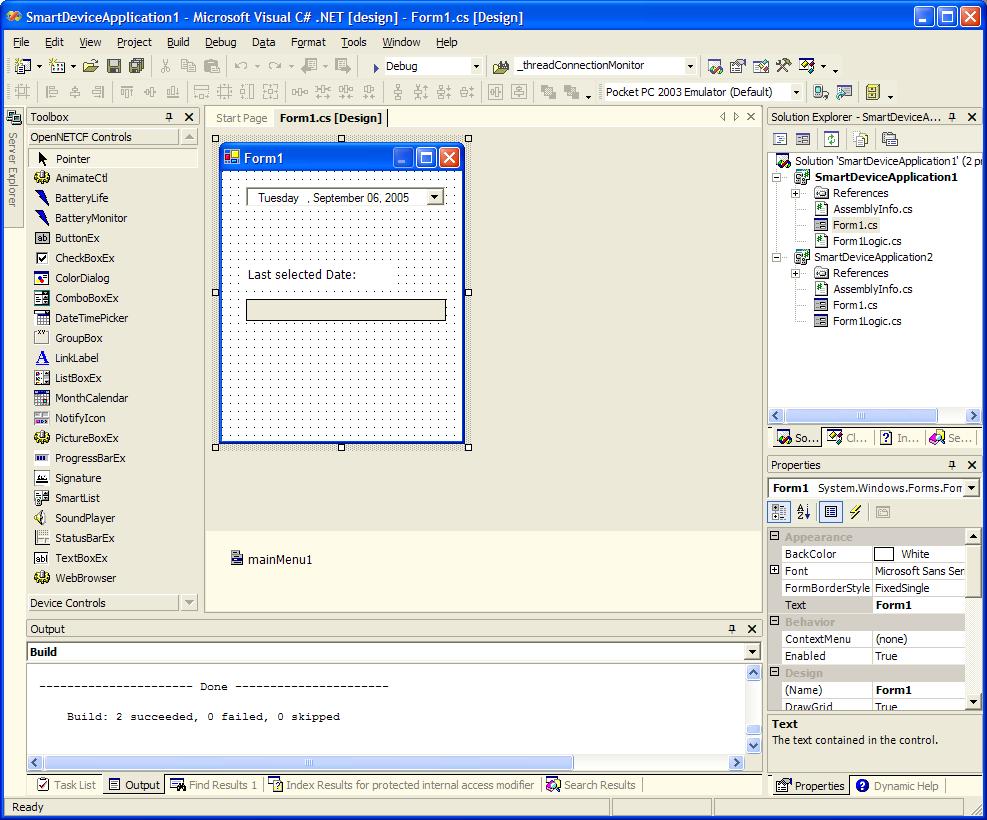The height and width of the screenshot is (820, 987).
Task: Select the AnimateCtl toolbox control
Action: pyautogui.click(x=81, y=178)
